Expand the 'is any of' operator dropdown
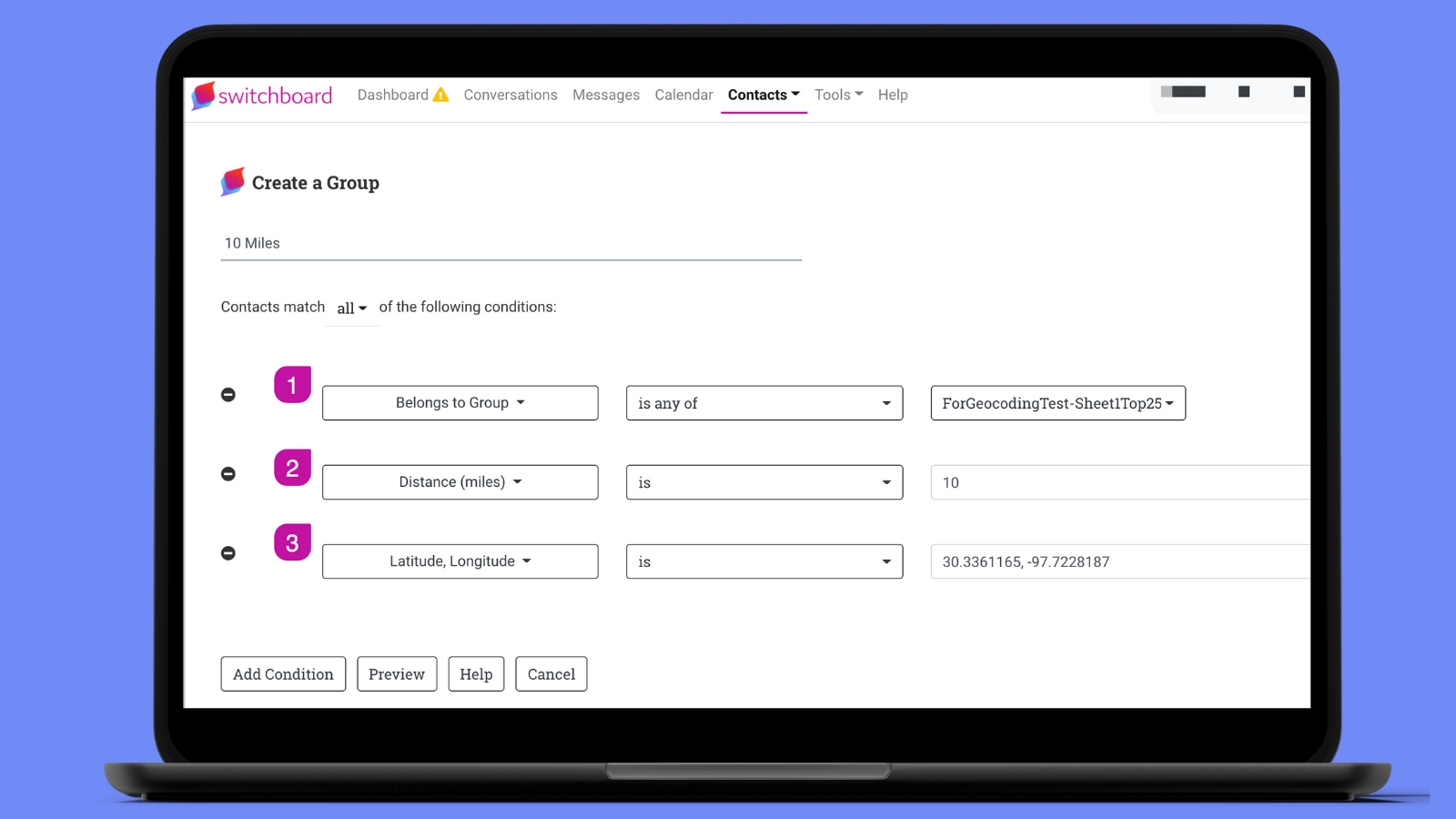The width and height of the screenshot is (1456, 819). coord(763,402)
